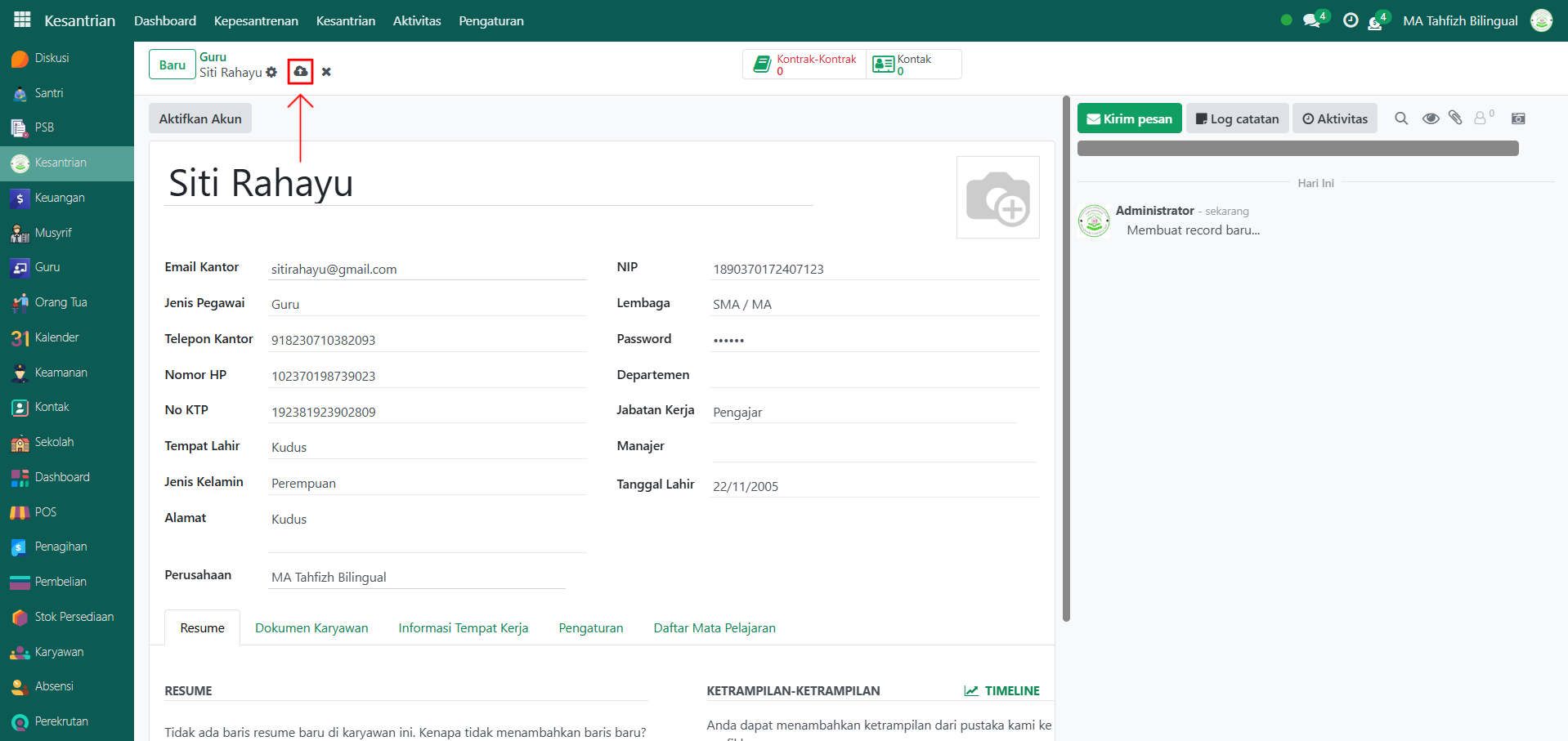Click the cloud save record icon
Image resolution: width=1568 pixels, height=741 pixels.
(x=301, y=72)
